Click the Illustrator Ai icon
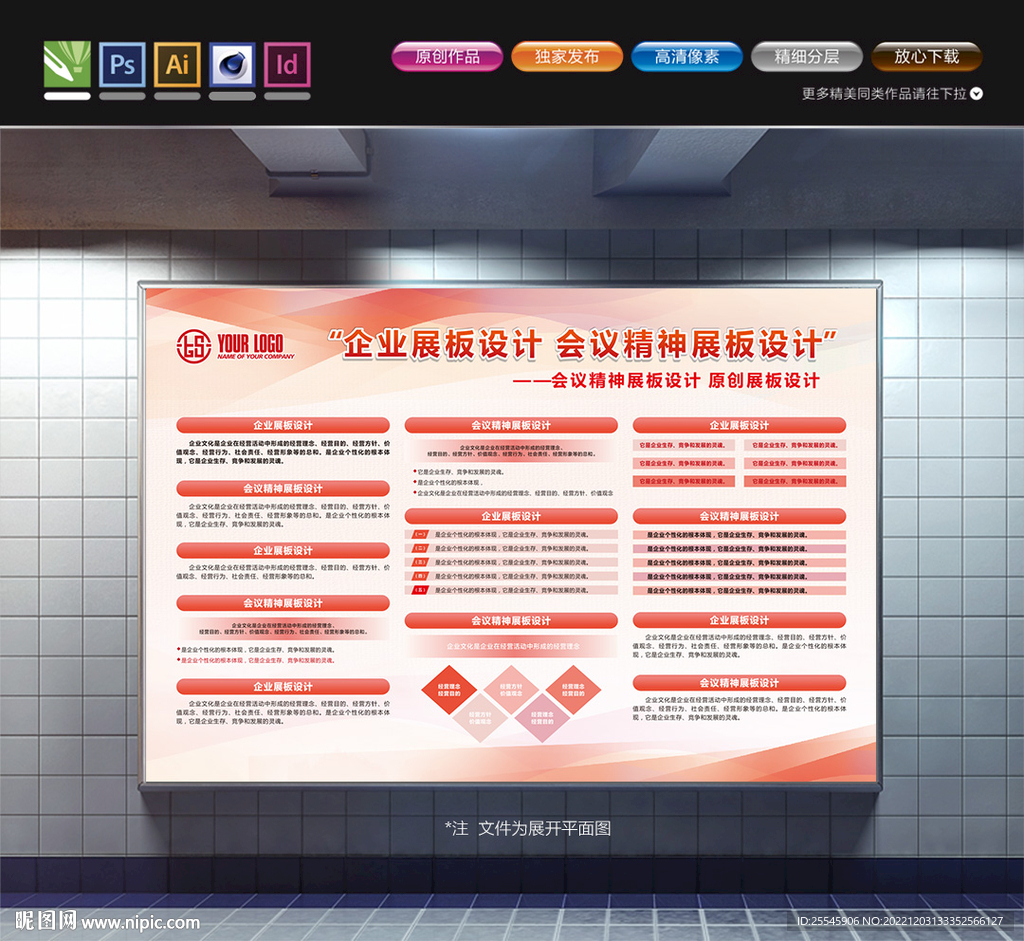The height and width of the screenshot is (941, 1024). [x=177, y=65]
